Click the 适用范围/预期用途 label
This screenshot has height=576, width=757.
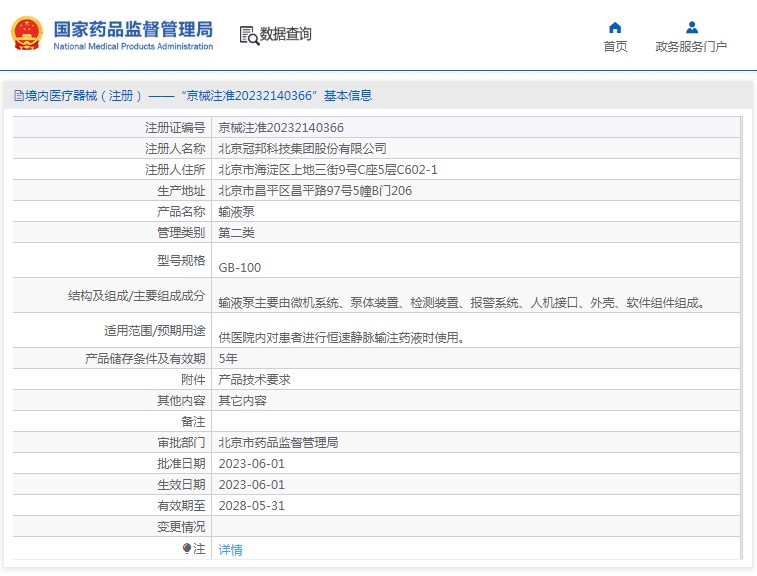tap(154, 330)
